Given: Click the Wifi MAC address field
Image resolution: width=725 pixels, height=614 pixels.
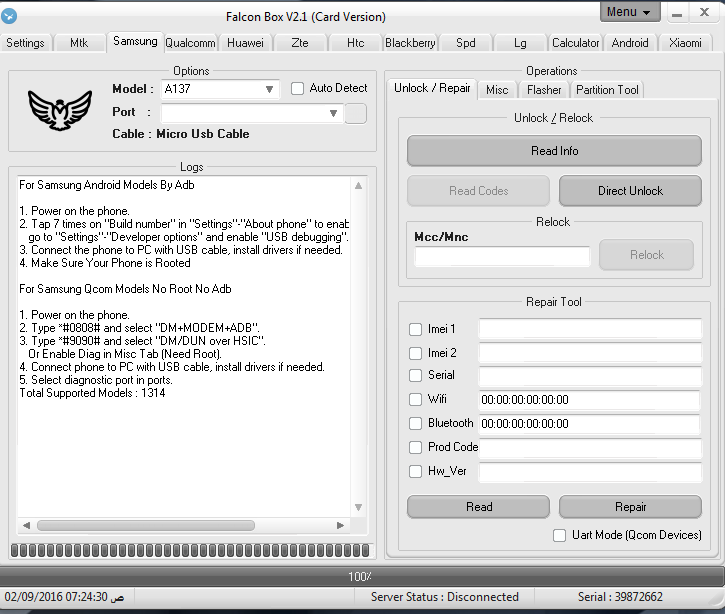Looking at the screenshot, I should [x=590, y=400].
